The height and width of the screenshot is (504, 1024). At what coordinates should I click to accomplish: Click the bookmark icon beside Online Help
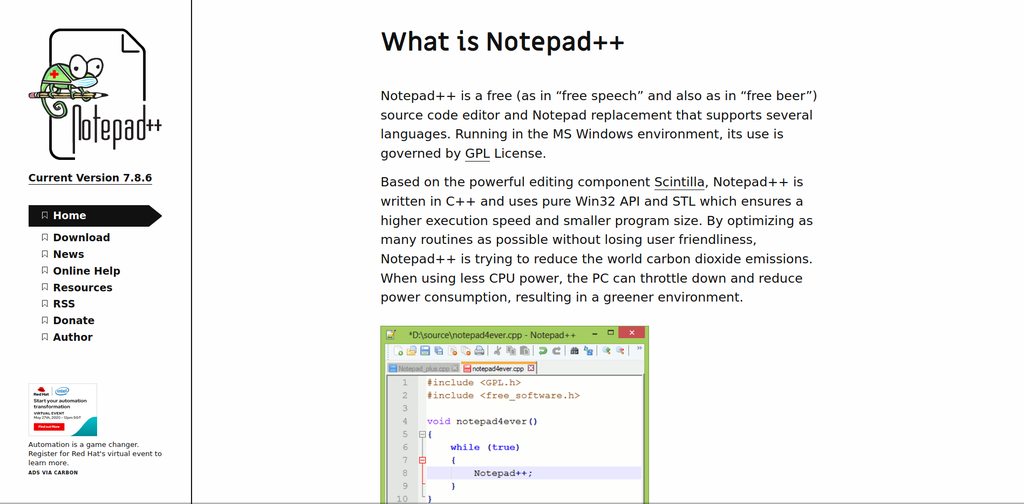(44, 271)
